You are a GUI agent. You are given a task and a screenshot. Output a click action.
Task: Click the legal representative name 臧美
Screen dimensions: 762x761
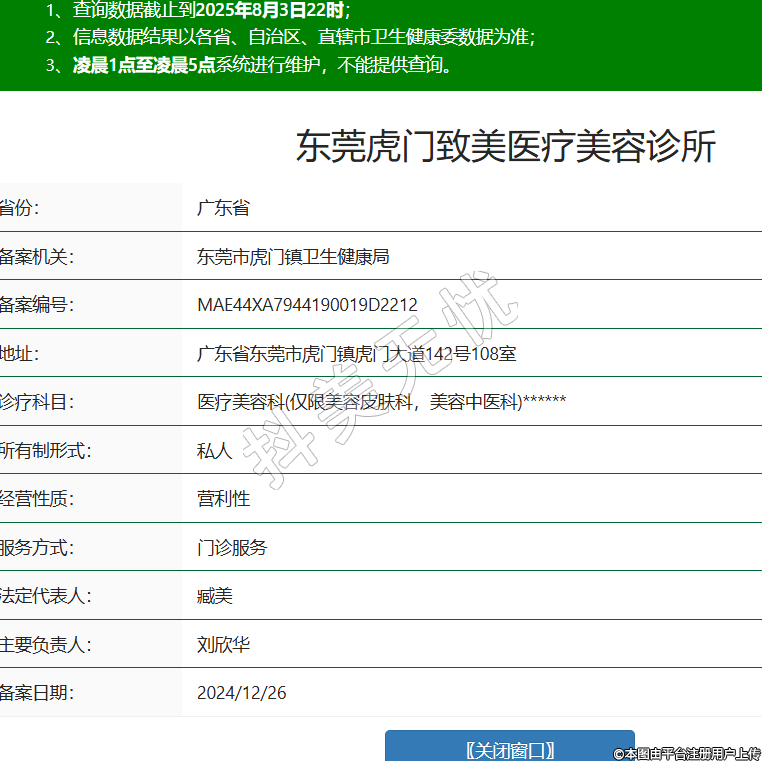pos(214,596)
